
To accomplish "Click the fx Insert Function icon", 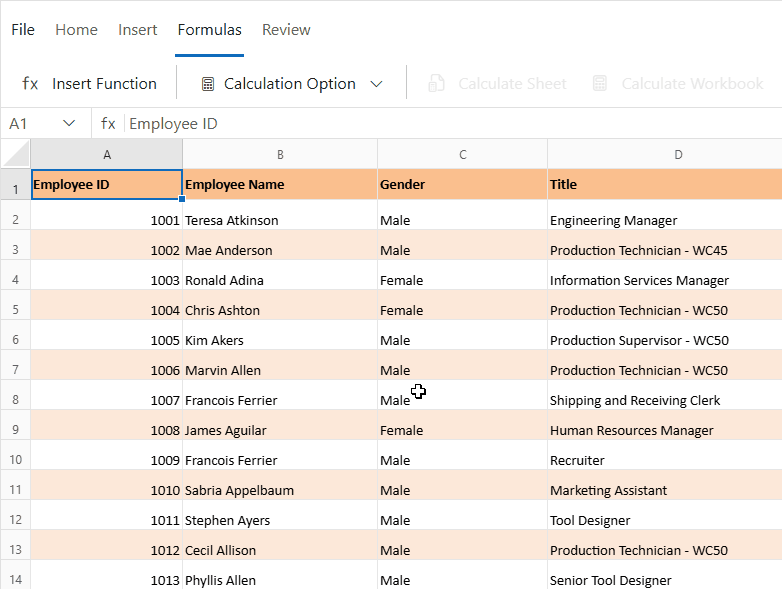I will 30,84.
